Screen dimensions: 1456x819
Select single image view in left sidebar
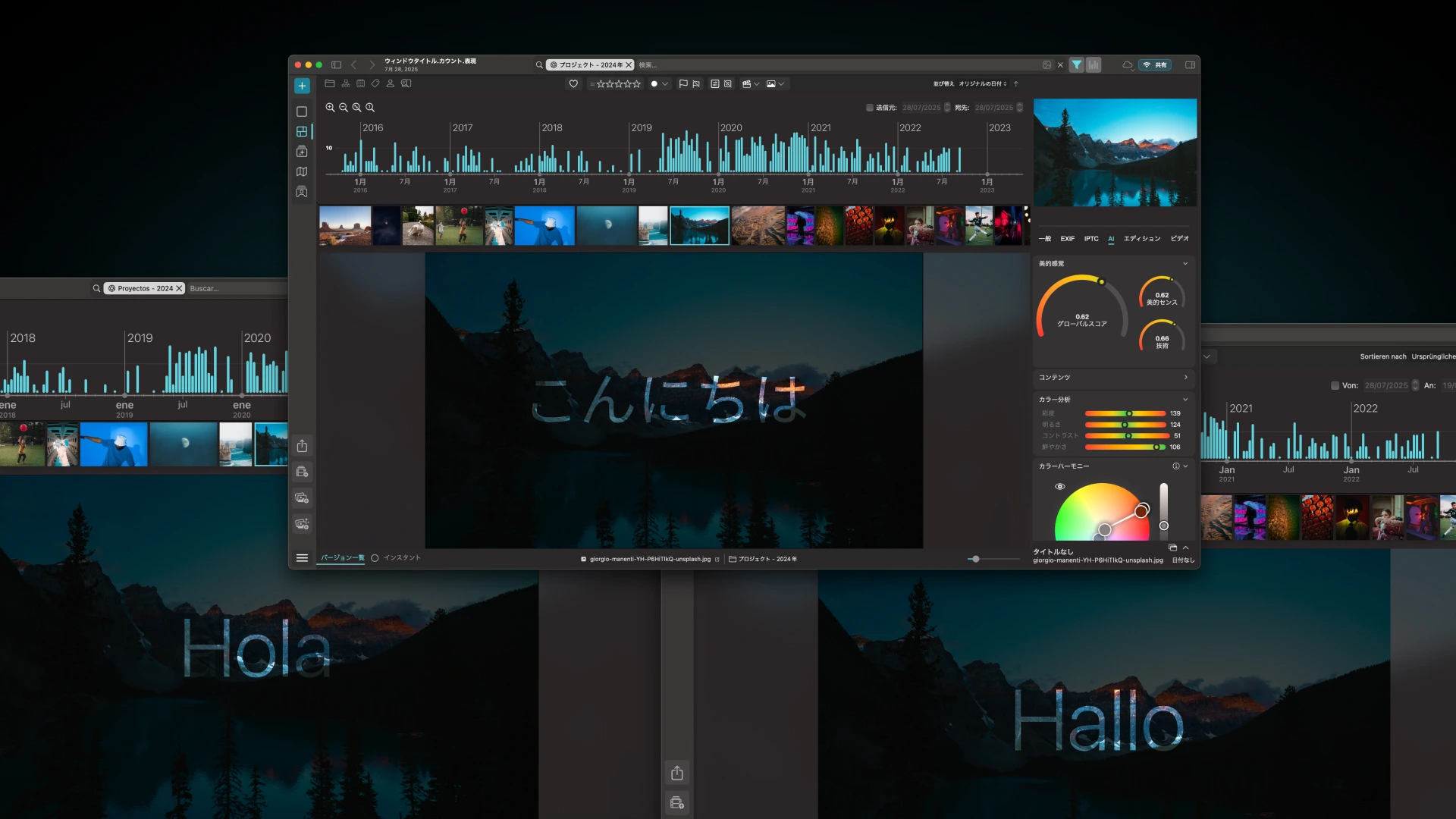tap(302, 111)
